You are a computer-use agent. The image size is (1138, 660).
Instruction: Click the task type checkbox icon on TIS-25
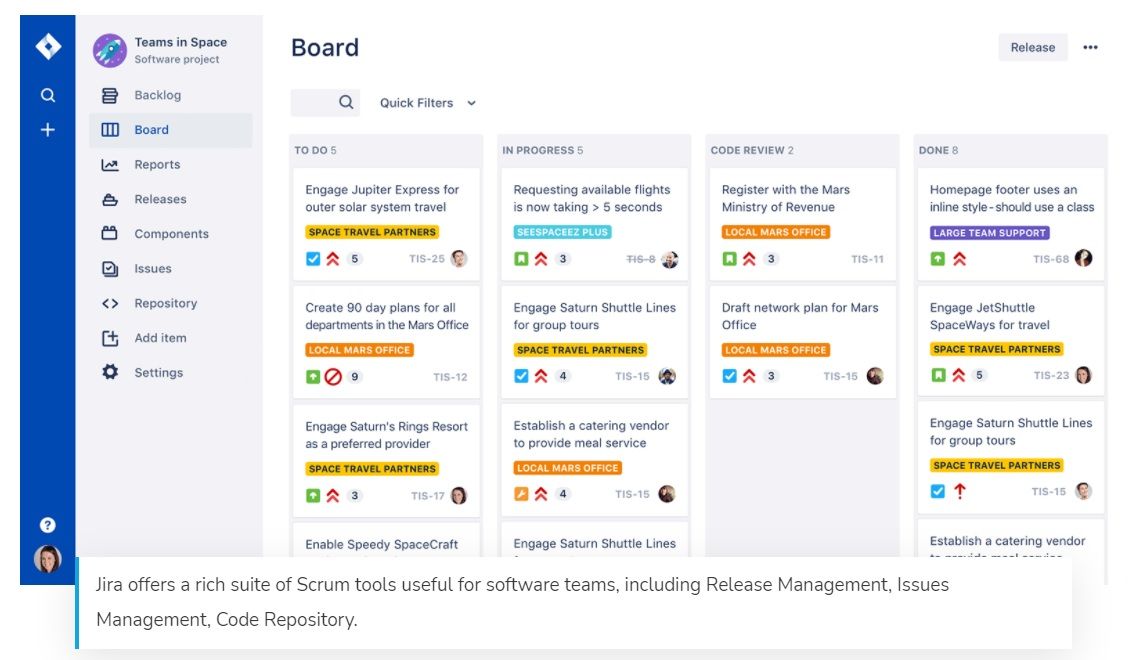(x=312, y=258)
